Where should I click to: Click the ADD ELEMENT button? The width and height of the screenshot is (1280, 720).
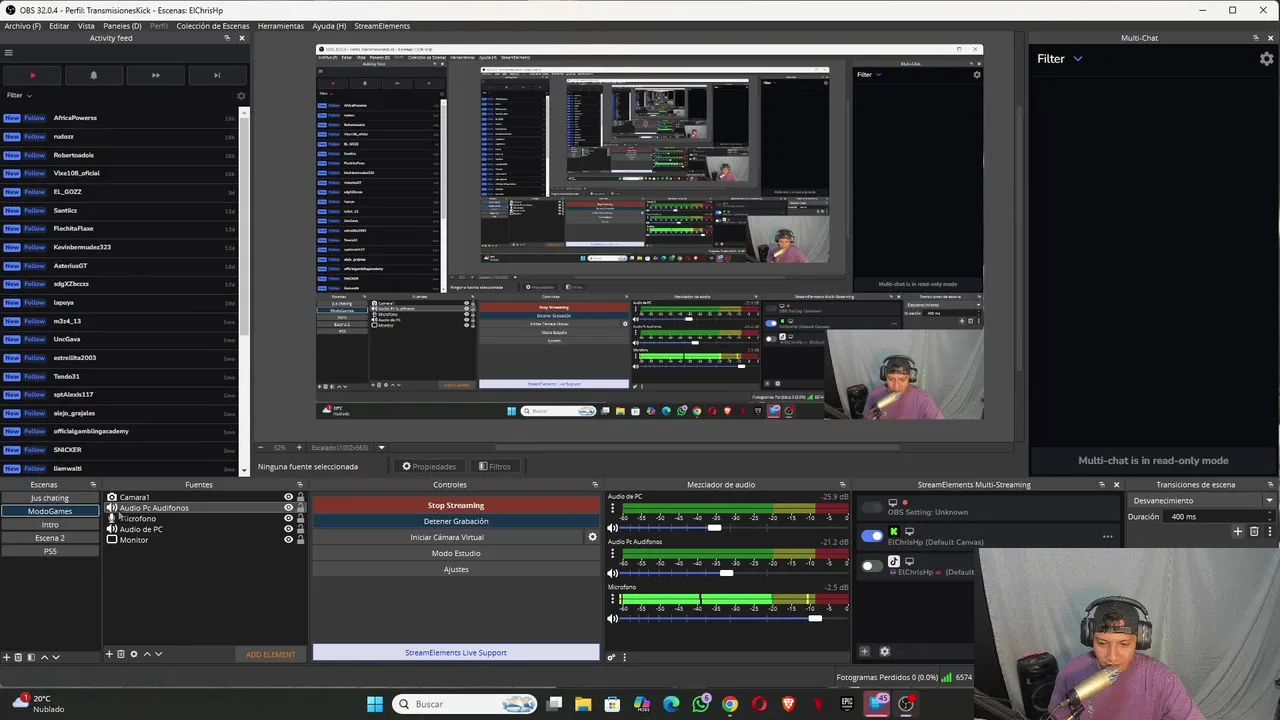click(271, 654)
